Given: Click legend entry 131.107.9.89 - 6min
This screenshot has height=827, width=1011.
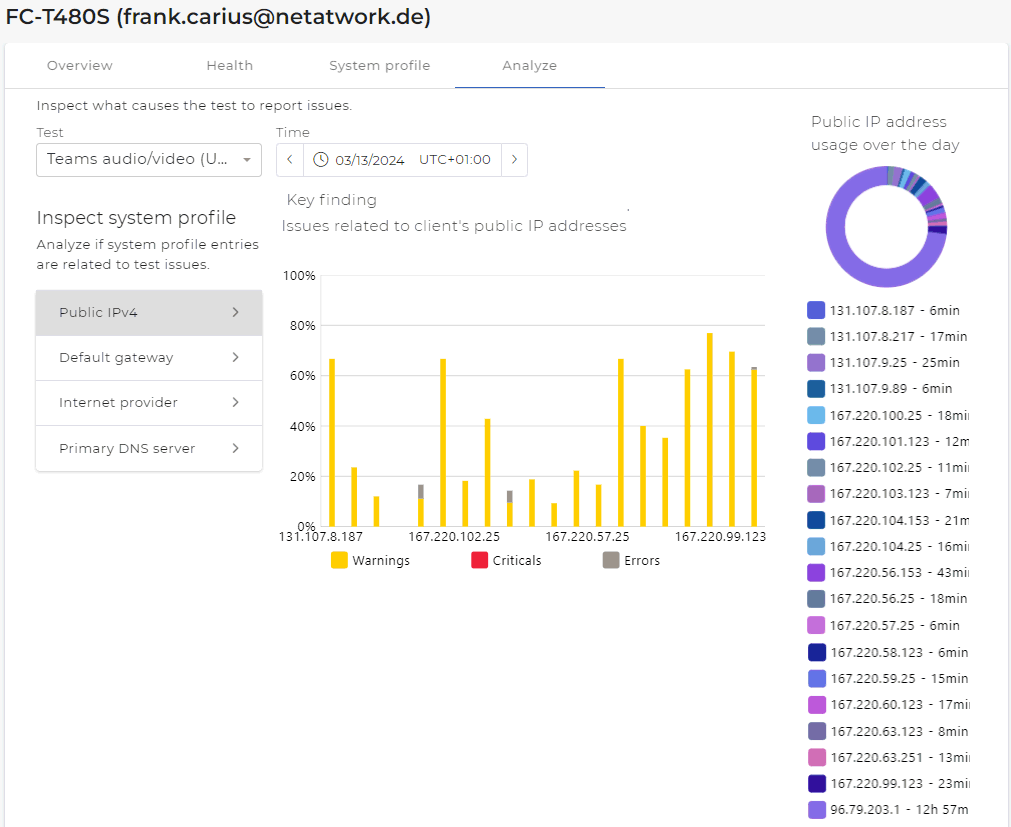Looking at the screenshot, I should [879, 389].
